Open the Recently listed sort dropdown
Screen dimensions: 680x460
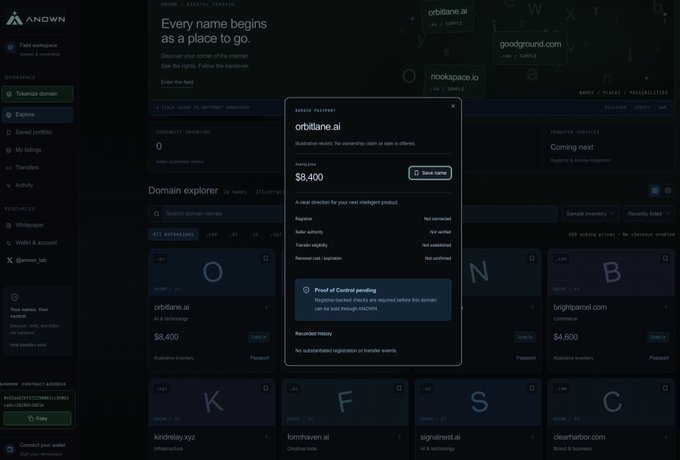tap(648, 214)
